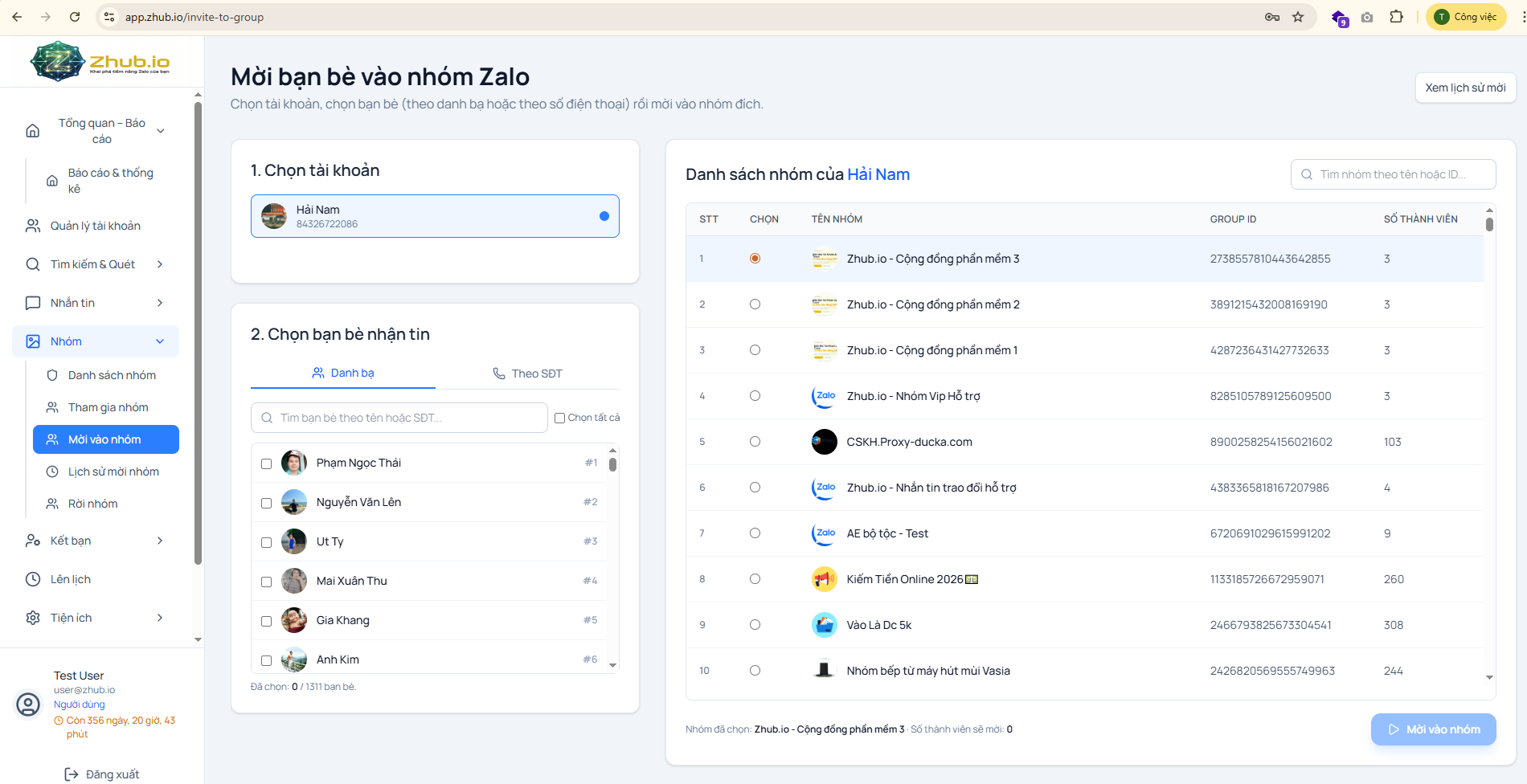Click the browser reload page icon
This screenshot has width=1527, height=784.
75,17
